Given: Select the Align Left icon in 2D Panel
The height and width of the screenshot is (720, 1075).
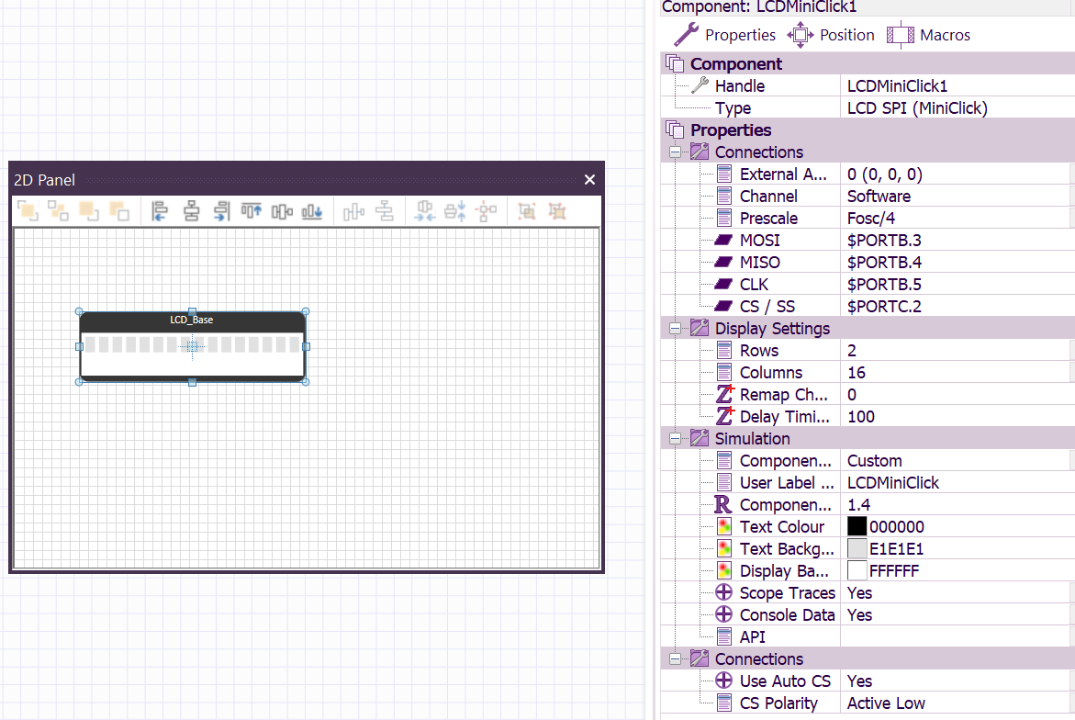Looking at the screenshot, I should coord(158,211).
